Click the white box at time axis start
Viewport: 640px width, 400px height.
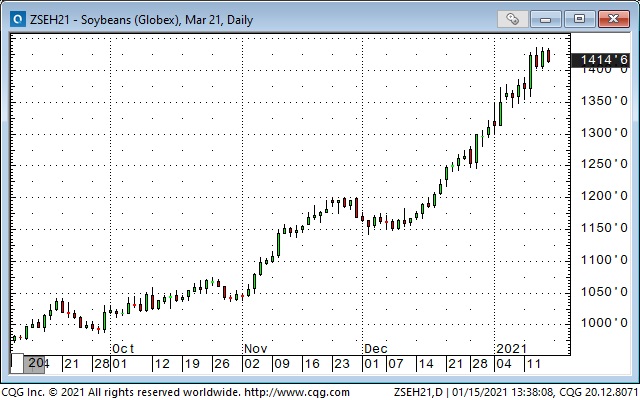(17, 363)
